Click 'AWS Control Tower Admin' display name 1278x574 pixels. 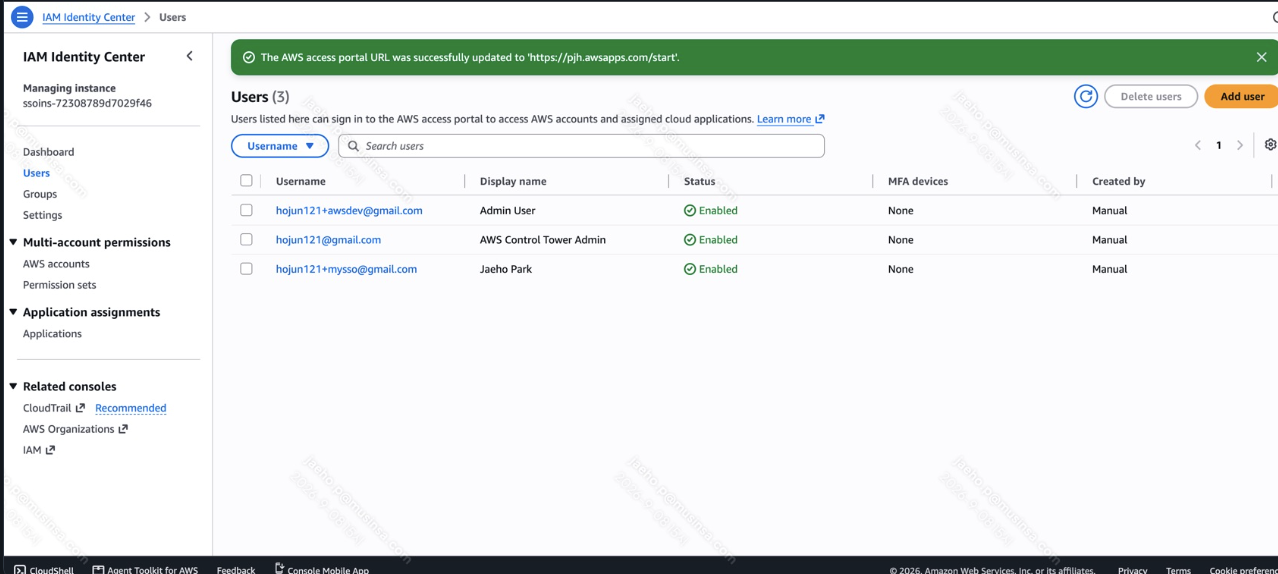point(543,239)
